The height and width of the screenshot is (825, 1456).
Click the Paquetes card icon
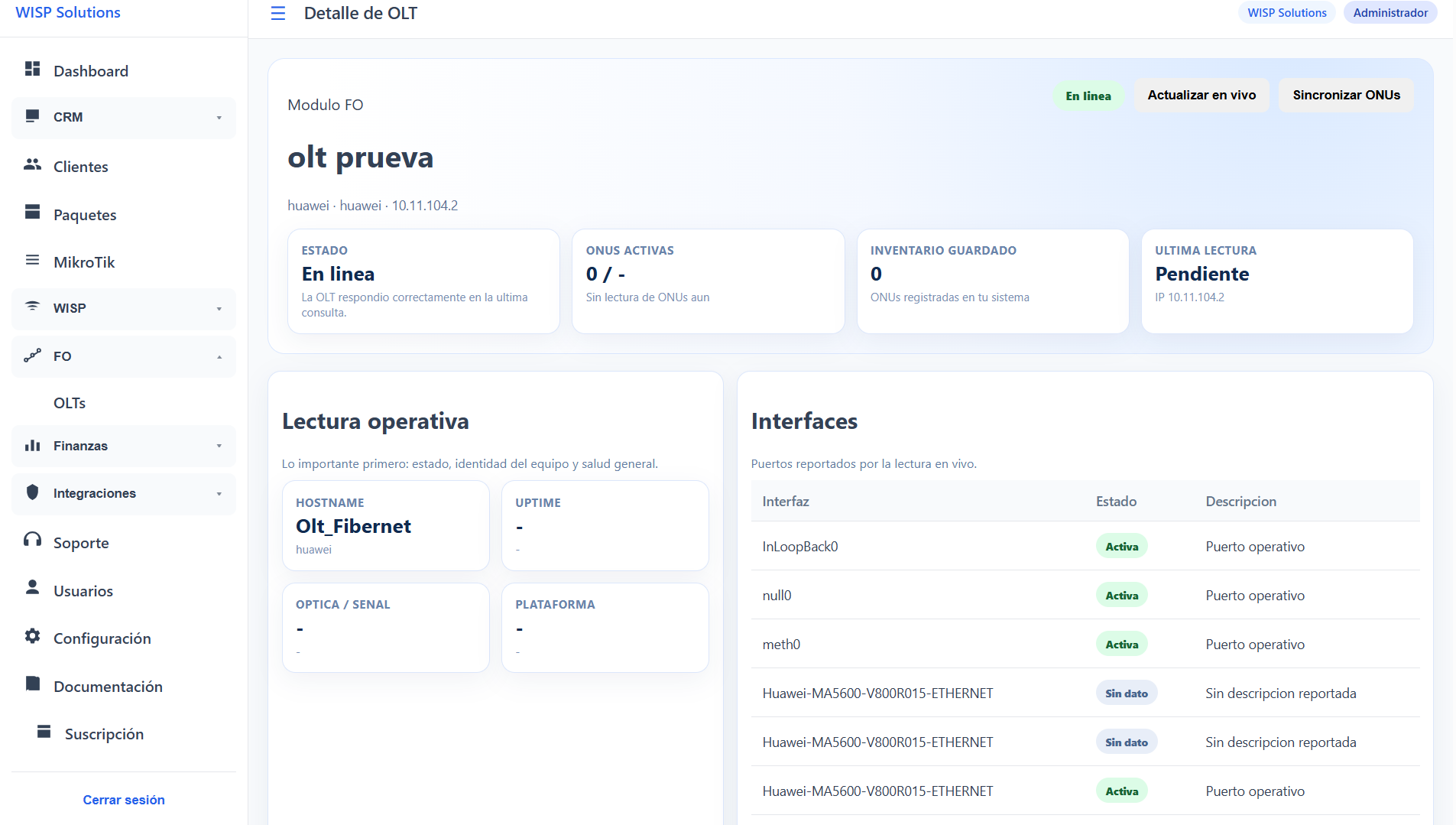point(32,213)
